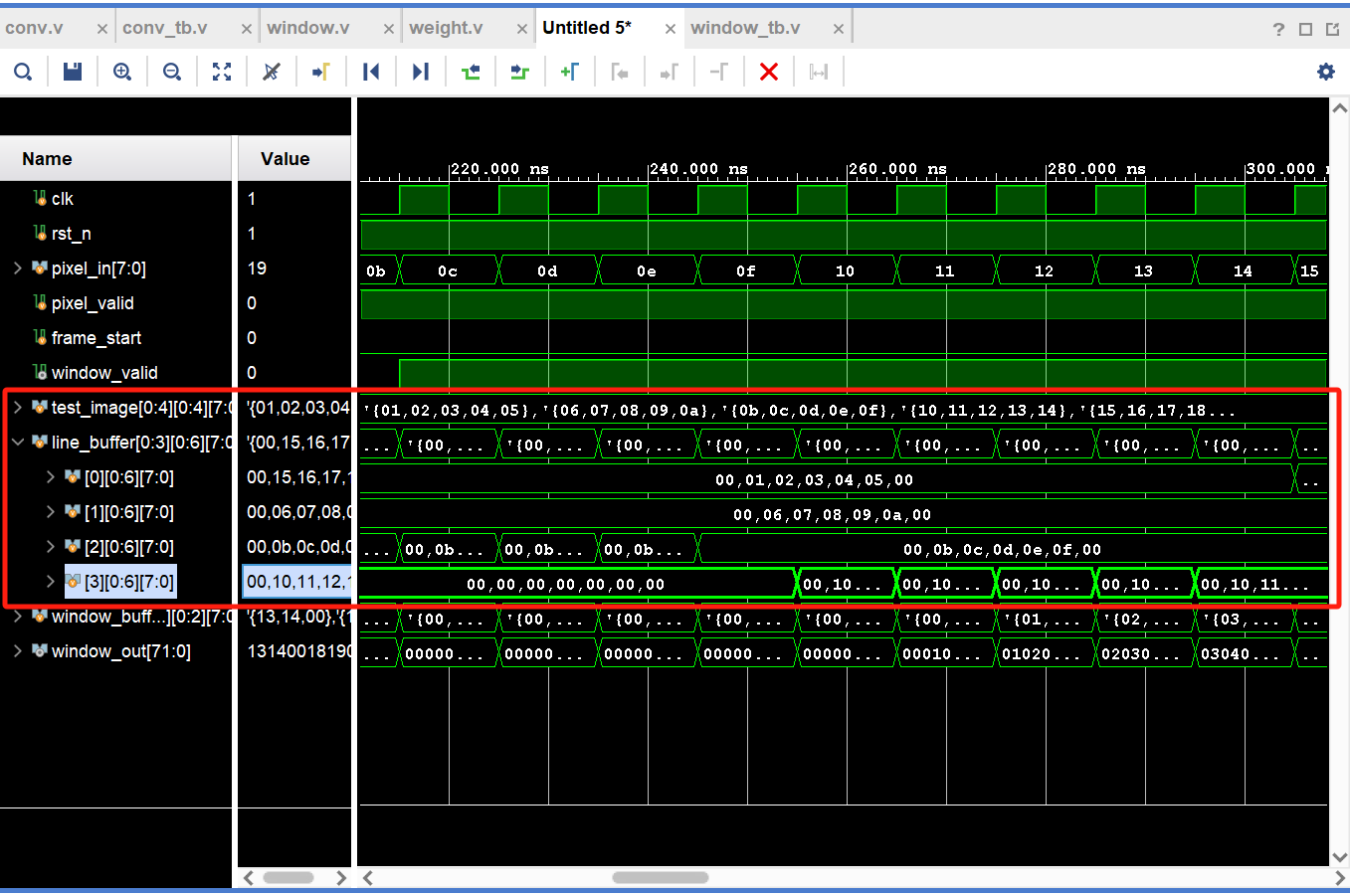Expand the pixel_in[7:0] signal
Image resolution: width=1350 pixels, height=896 pixels.
coord(17,268)
